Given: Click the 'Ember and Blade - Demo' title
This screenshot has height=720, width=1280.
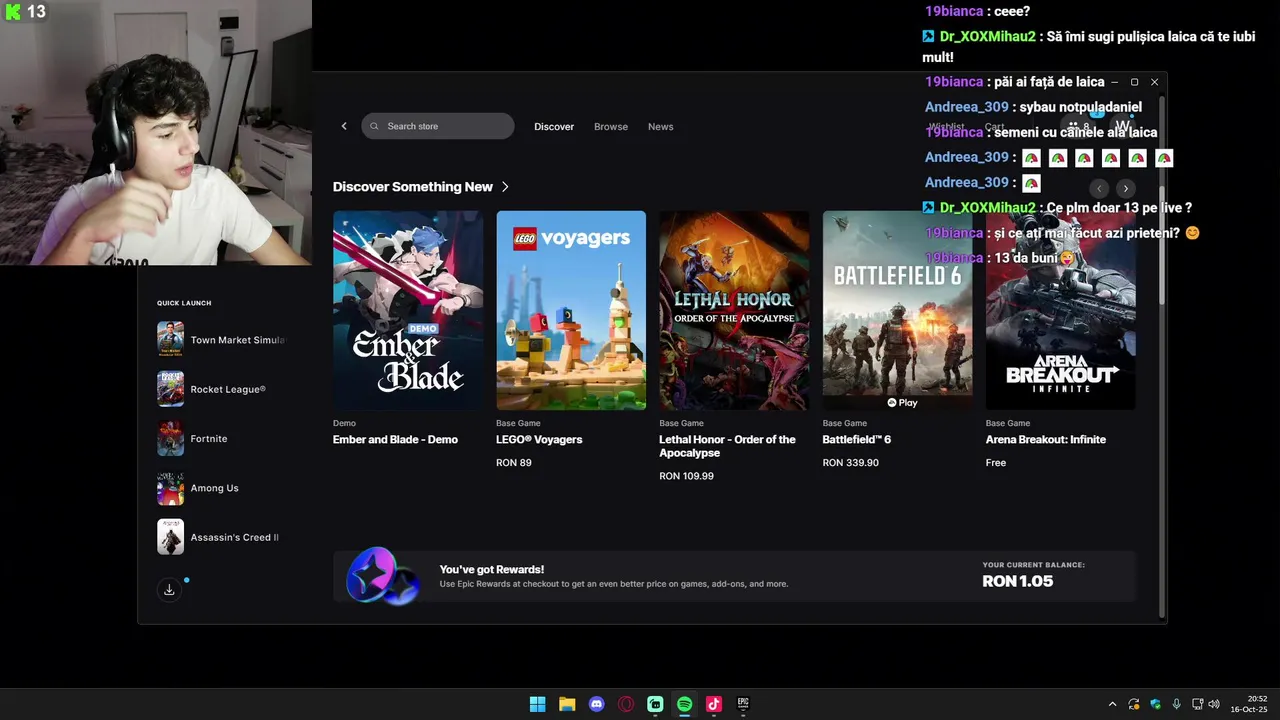Looking at the screenshot, I should coord(395,439).
